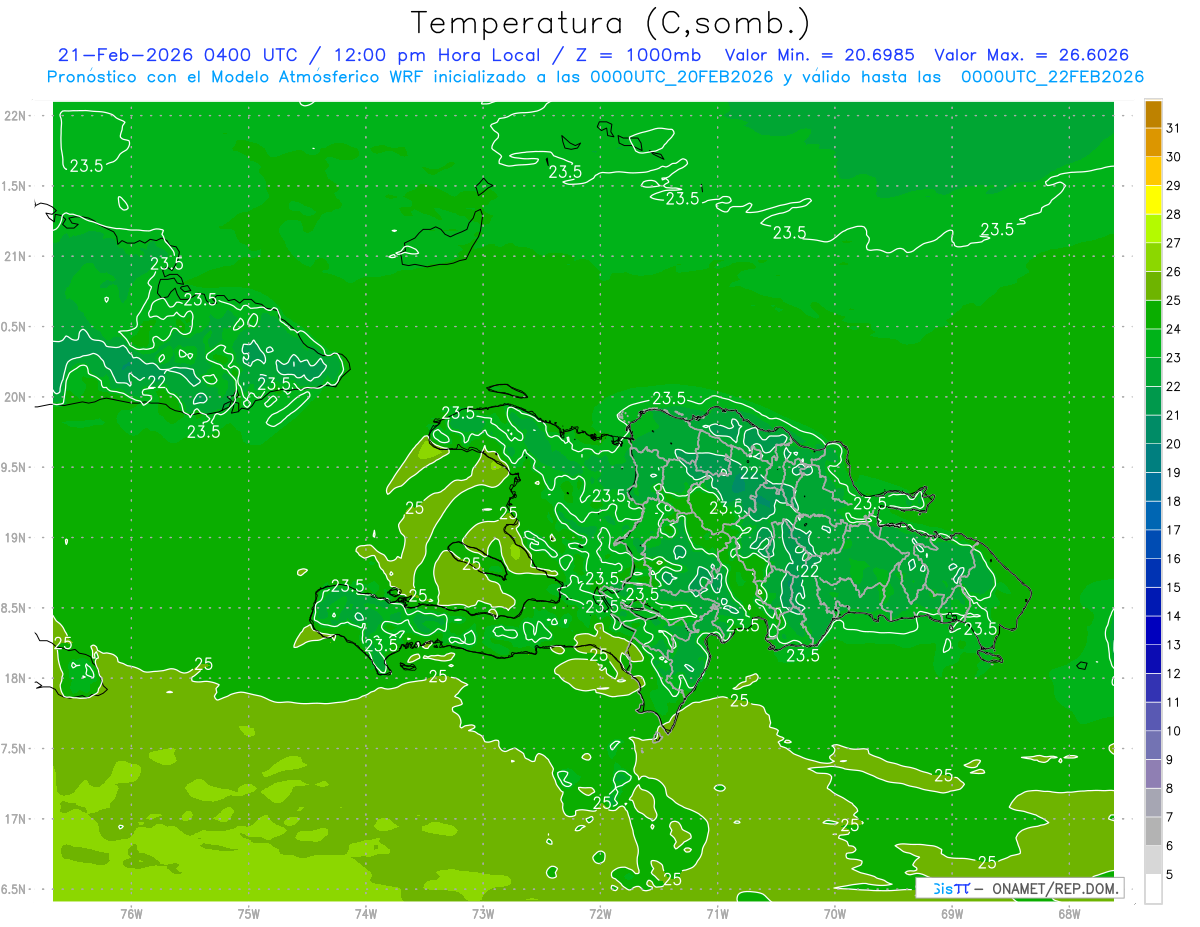Click the '24' label on the color scale
The height and width of the screenshot is (927, 1200).
click(x=1174, y=329)
